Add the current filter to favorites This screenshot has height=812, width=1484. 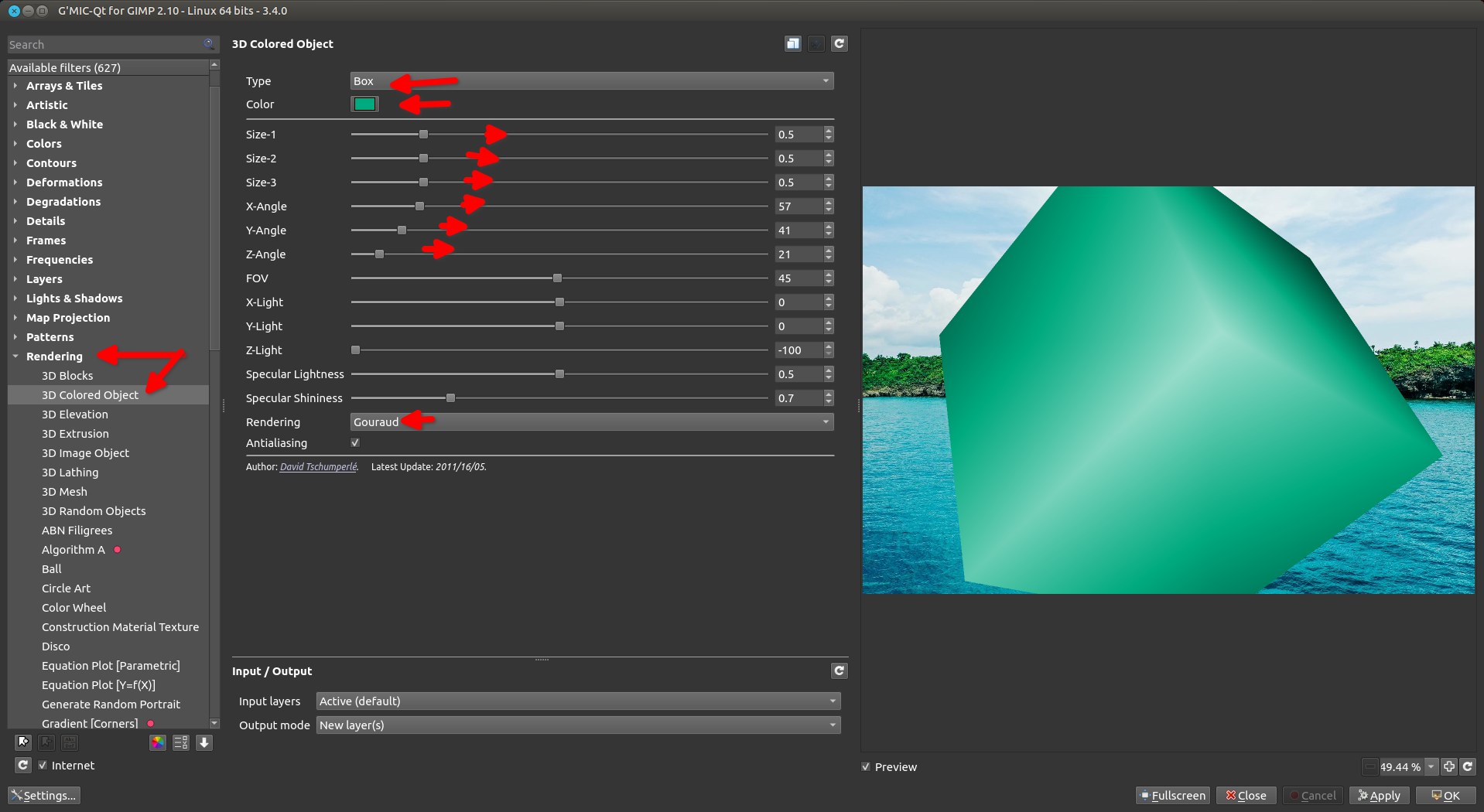(23, 742)
